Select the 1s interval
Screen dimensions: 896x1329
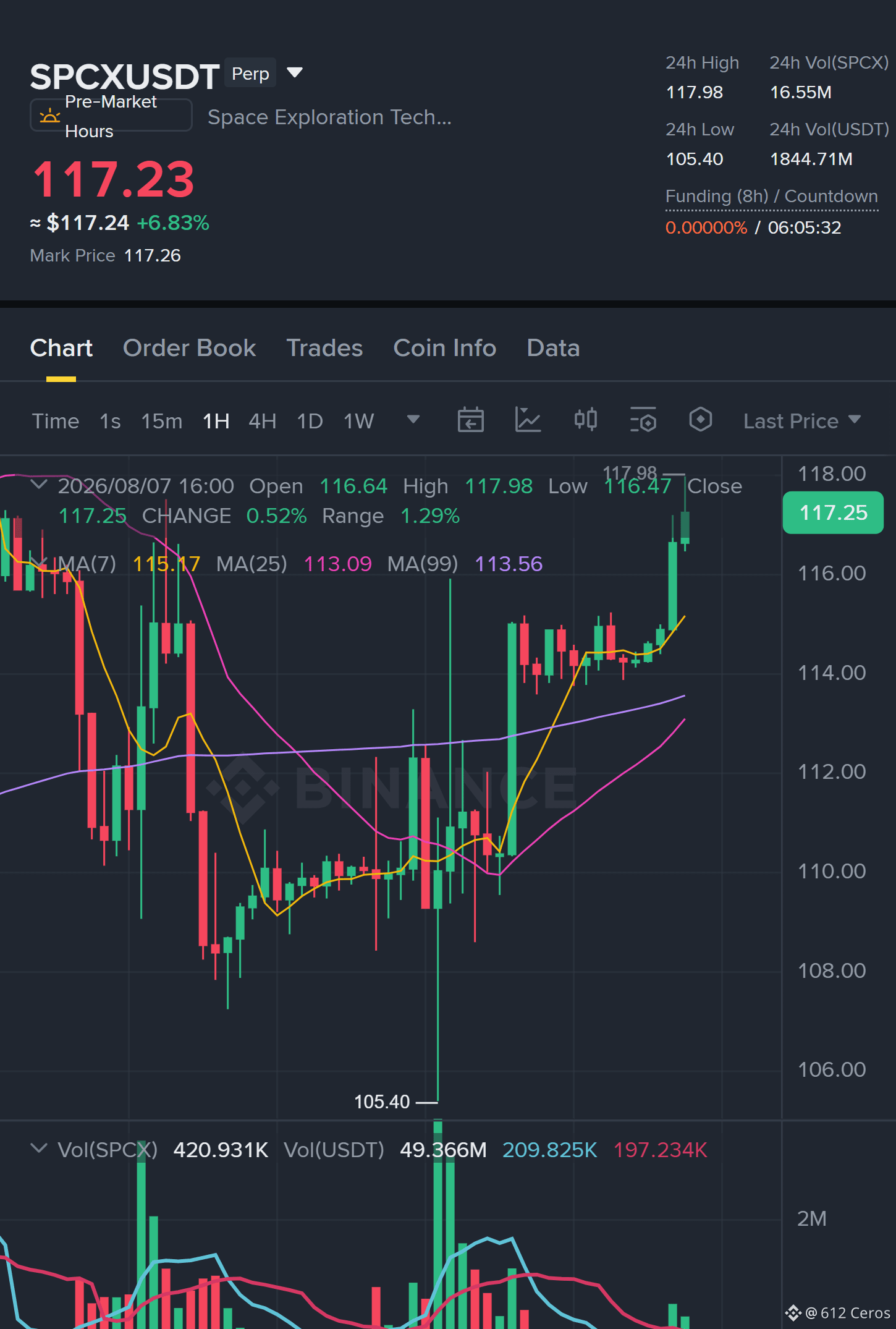pos(110,421)
